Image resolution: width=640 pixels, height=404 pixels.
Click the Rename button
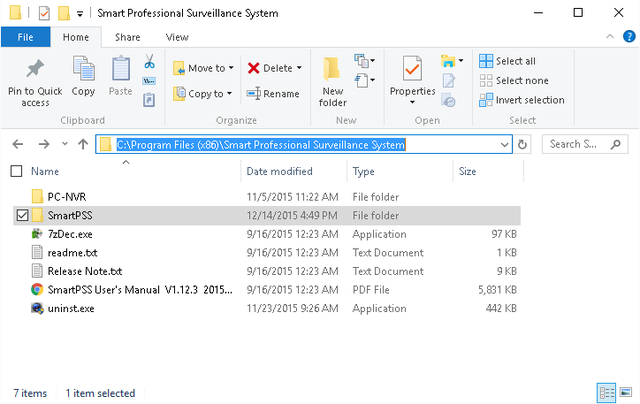(273, 94)
